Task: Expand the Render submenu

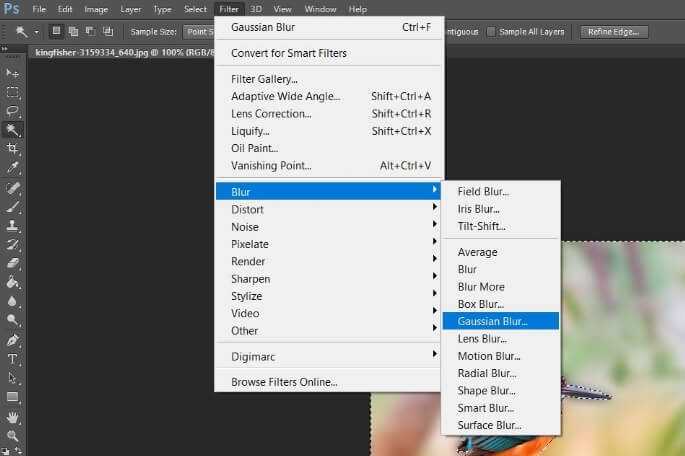Action: tap(327, 261)
